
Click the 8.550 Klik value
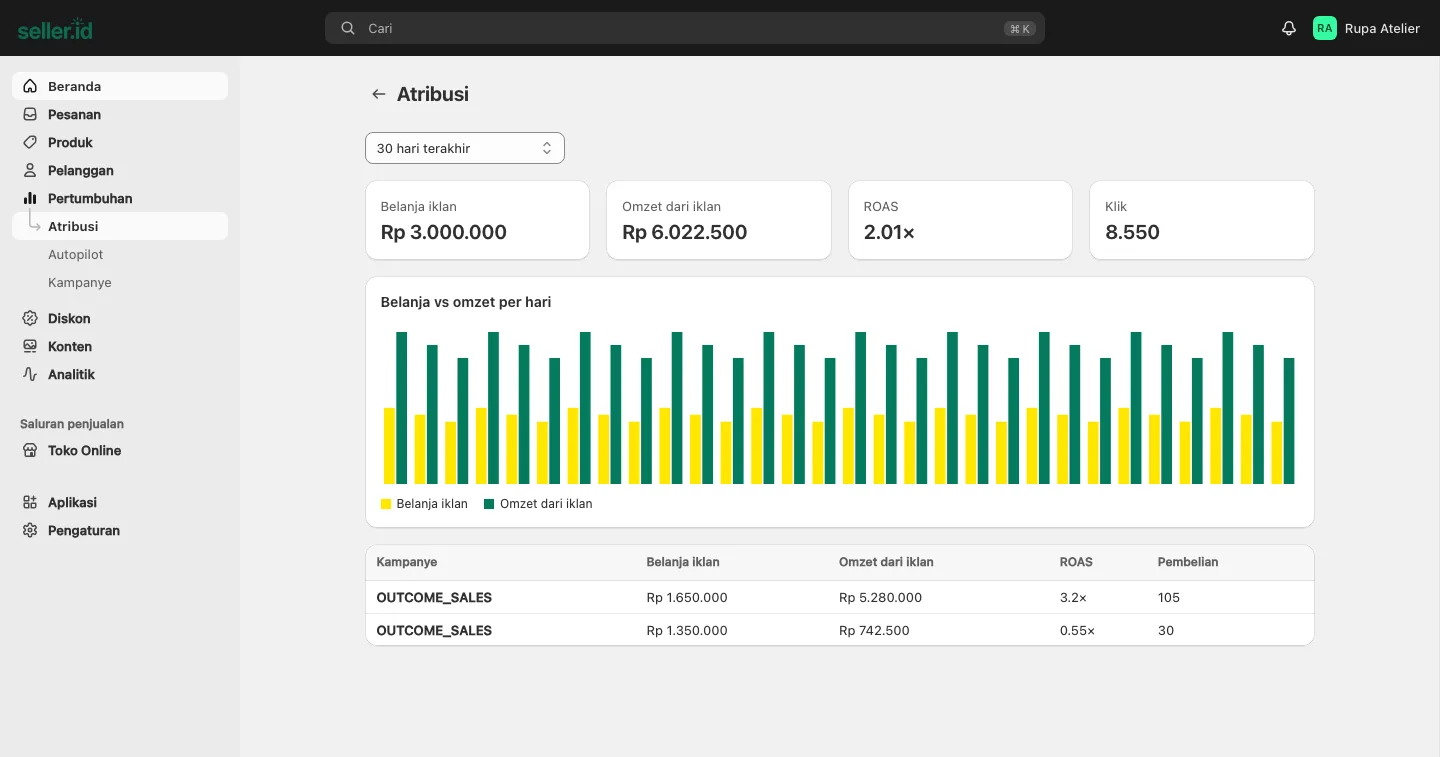click(1132, 232)
